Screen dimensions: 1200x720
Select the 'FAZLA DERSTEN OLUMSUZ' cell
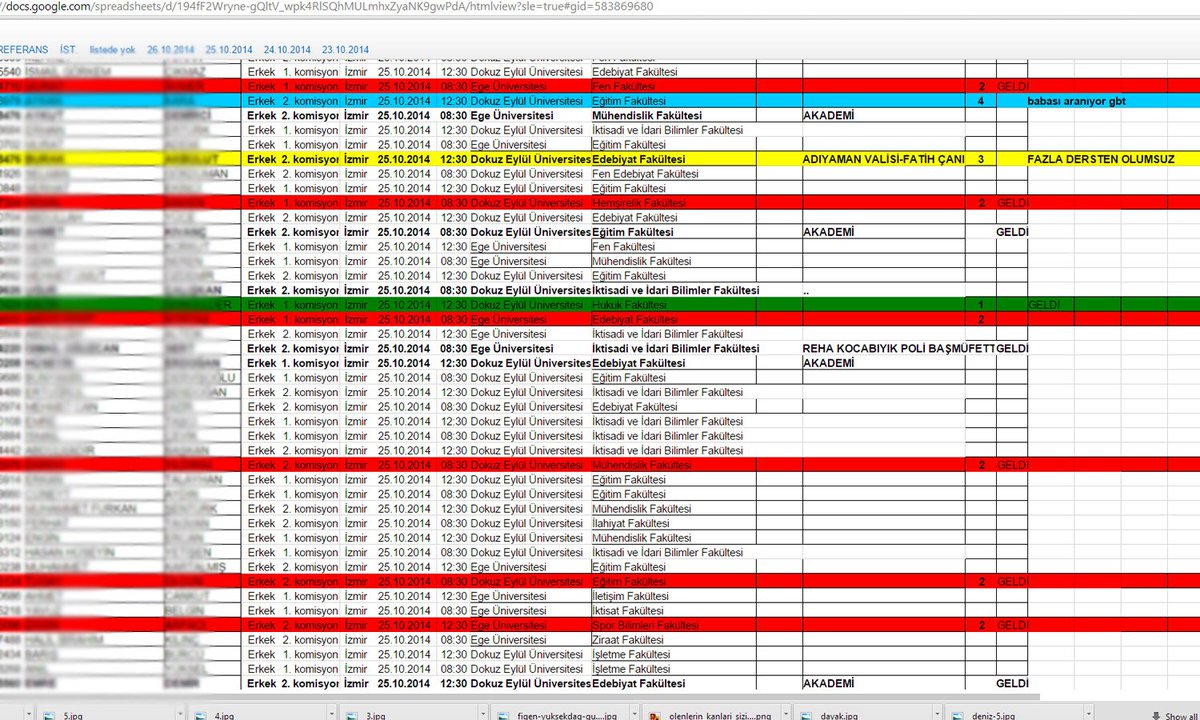pyautogui.click(x=1099, y=159)
